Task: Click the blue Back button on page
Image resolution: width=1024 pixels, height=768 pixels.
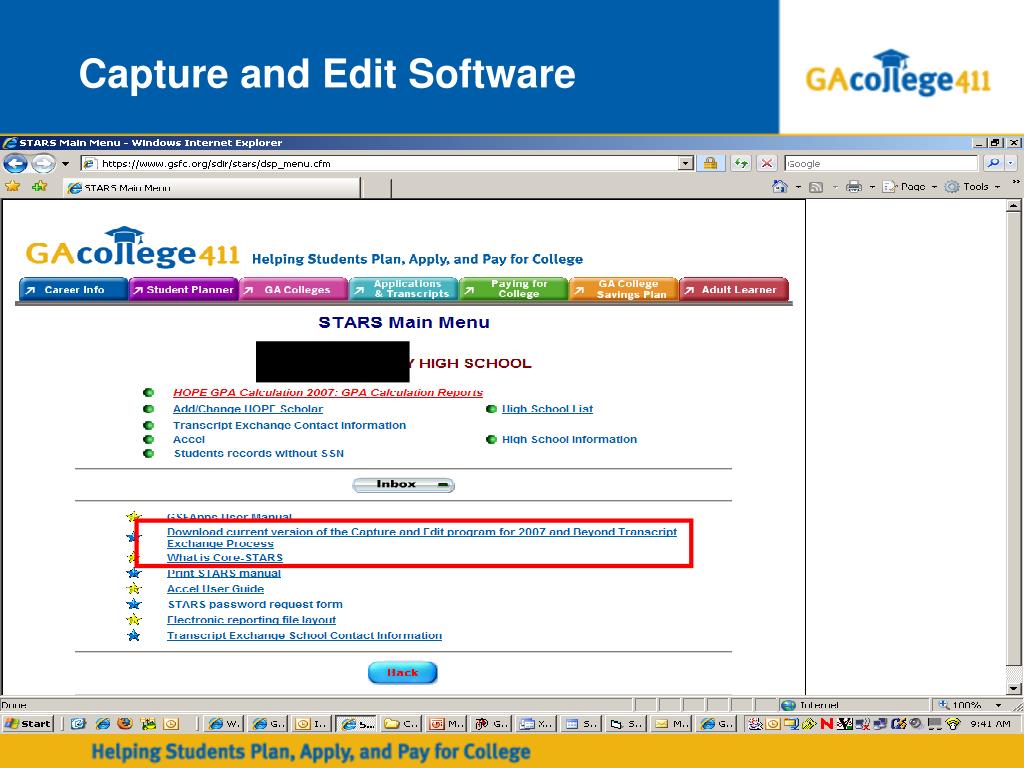Action: 402,673
